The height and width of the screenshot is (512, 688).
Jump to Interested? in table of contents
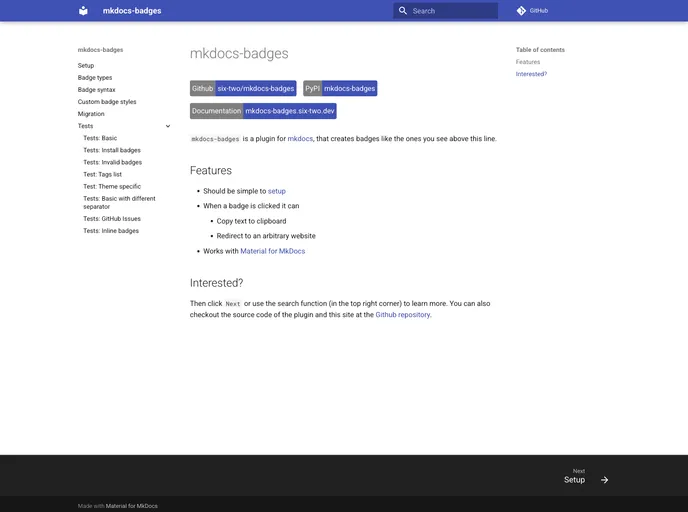click(x=531, y=74)
